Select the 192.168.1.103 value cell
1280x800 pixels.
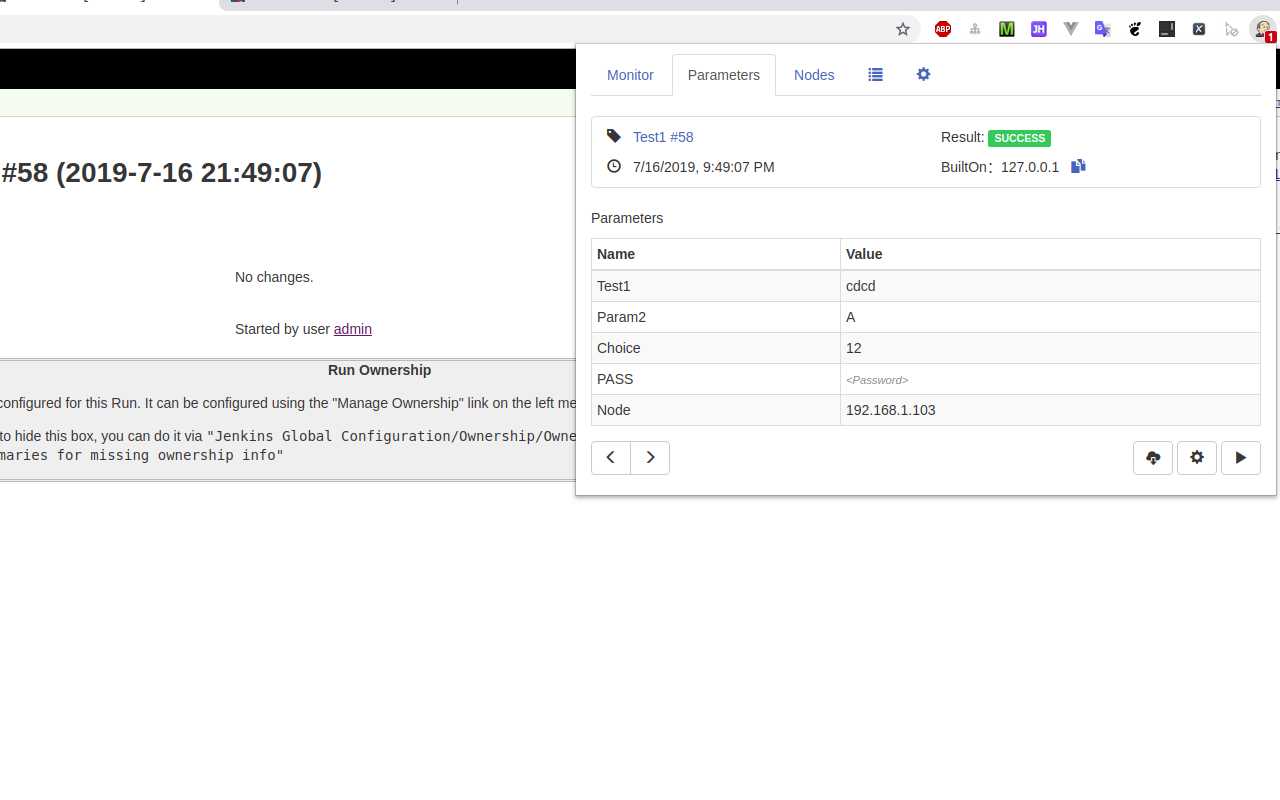tap(1050, 410)
